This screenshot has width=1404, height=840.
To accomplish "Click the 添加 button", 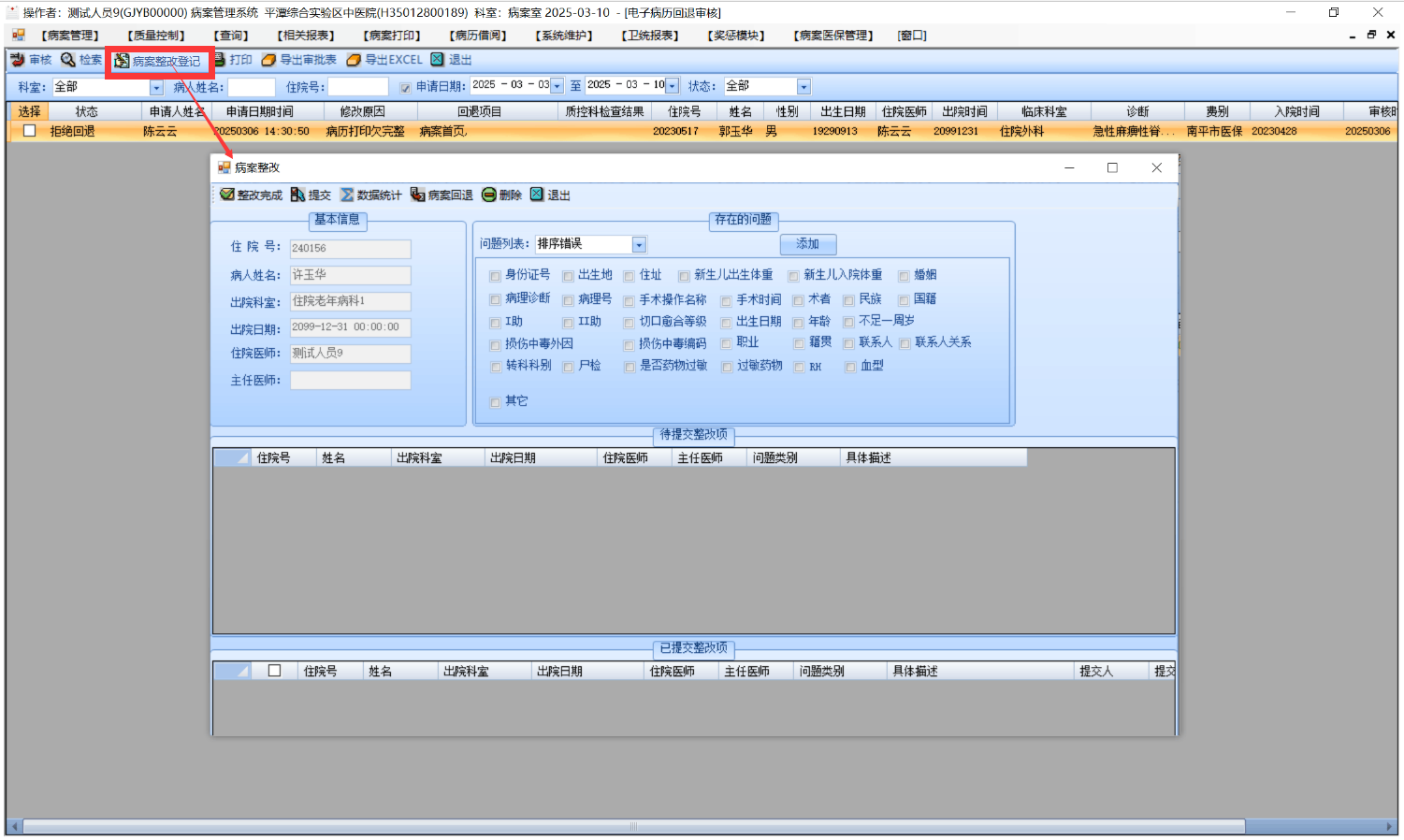I will pos(808,244).
